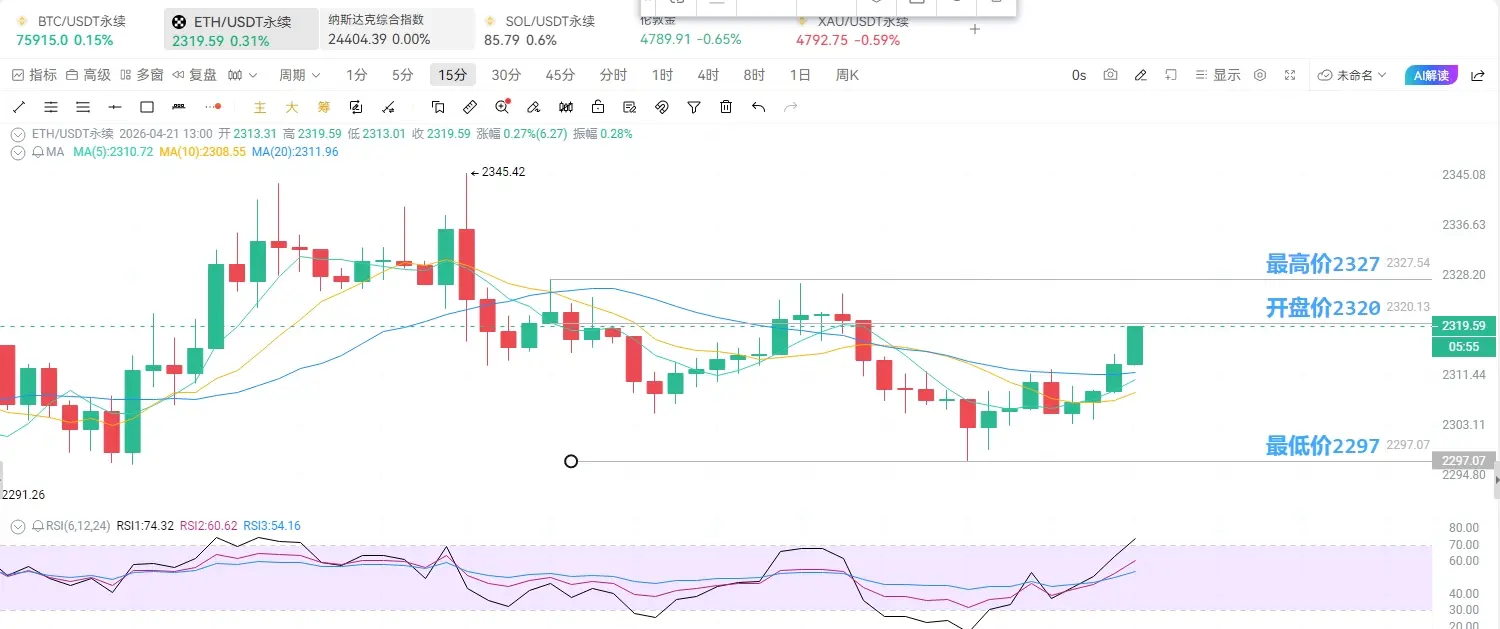The width and height of the screenshot is (1500, 629).
Task: Toggle the lock drawings icon
Action: coord(598,107)
